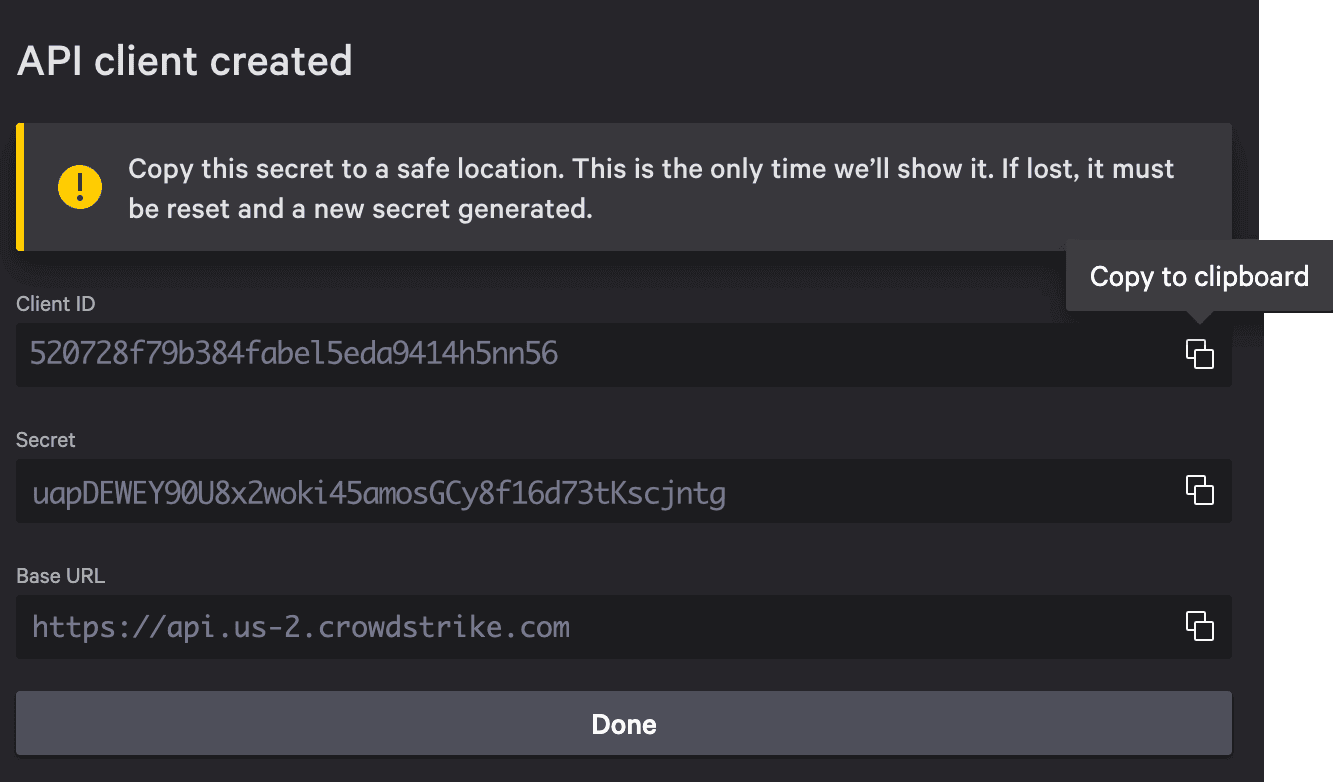This screenshot has width=1333, height=782.
Task: Click the yellow warning exclamation icon
Action: tap(79, 187)
